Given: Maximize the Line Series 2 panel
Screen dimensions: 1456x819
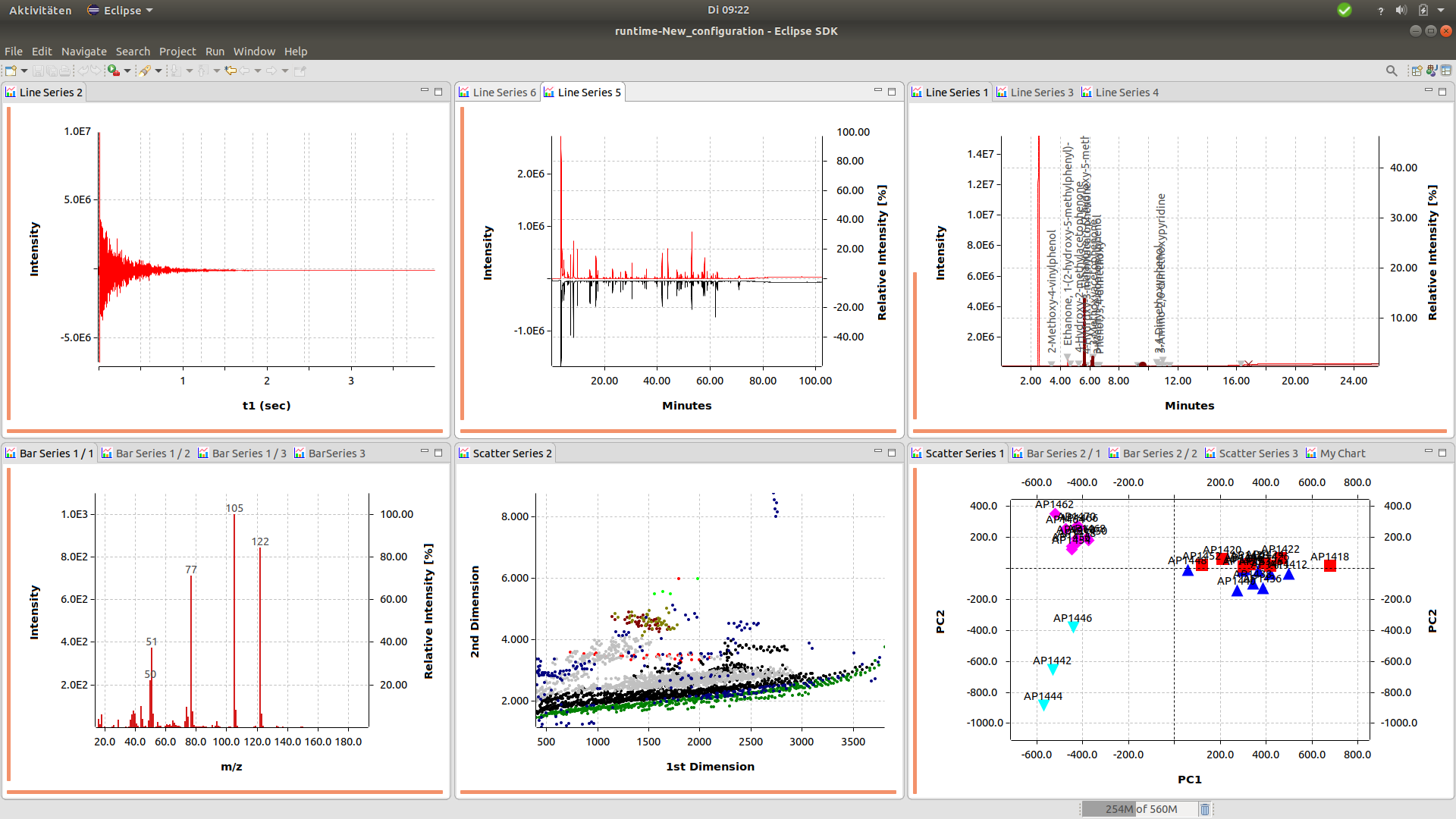Looking at the screenshot, I should (x=438, y=92).
